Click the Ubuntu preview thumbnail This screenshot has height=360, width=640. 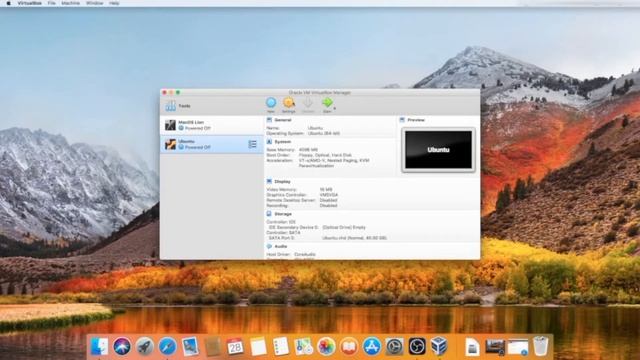pyautogui.click(x=438, y=150)
